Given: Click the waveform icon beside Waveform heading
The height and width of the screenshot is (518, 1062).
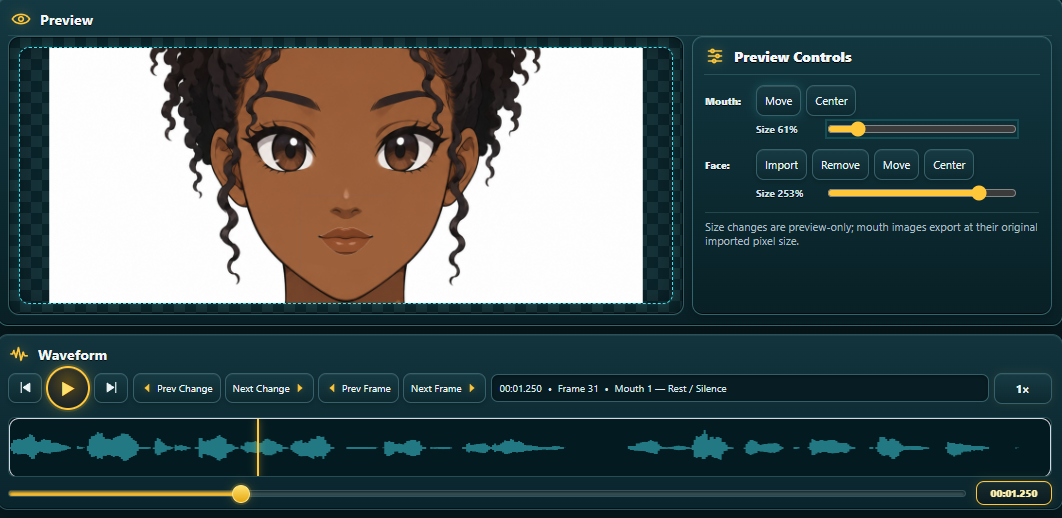Looking at the screenshot, I should tap(19, 354).
